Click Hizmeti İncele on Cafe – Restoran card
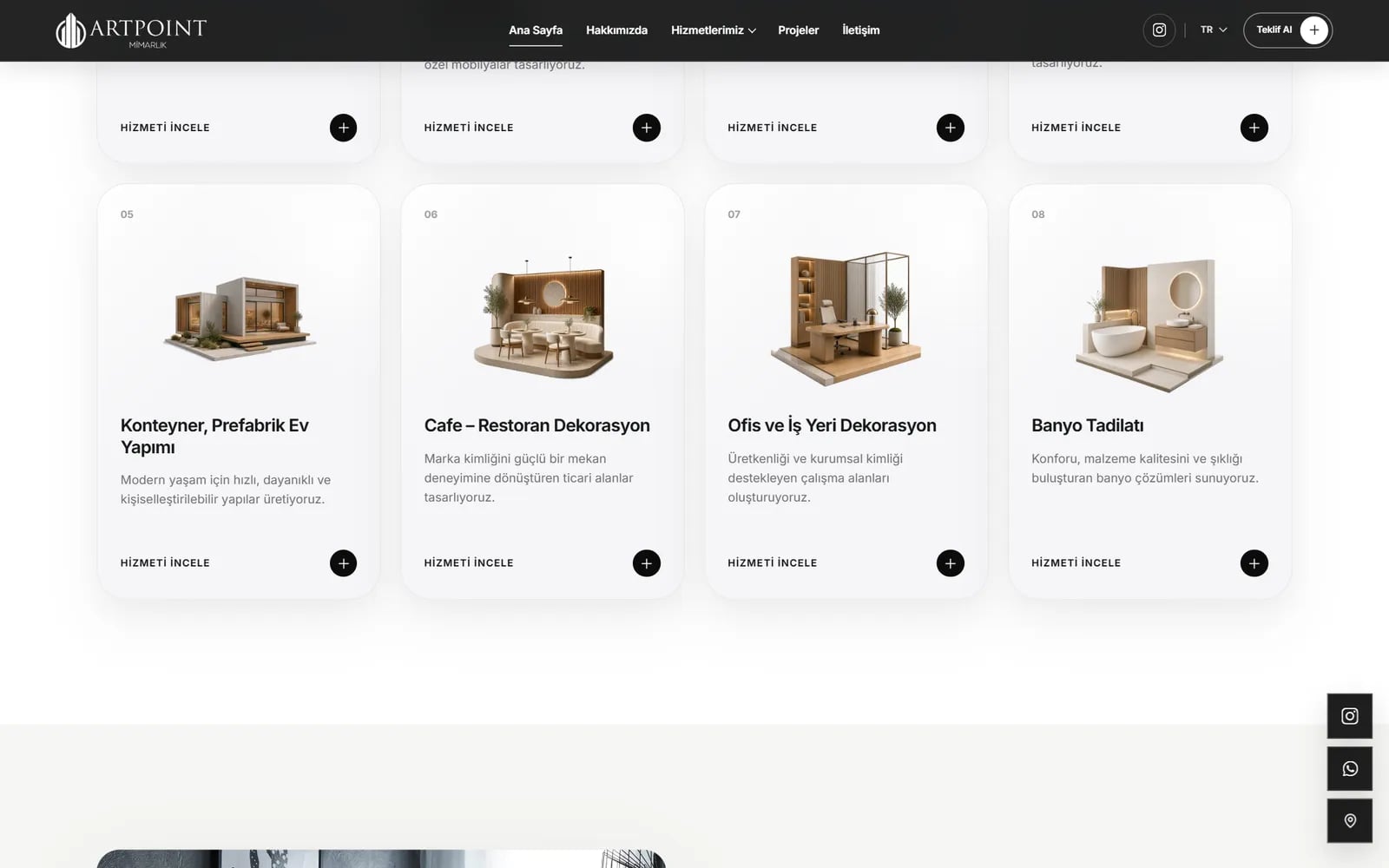1389x868 pixels. (x=469, y=563)
